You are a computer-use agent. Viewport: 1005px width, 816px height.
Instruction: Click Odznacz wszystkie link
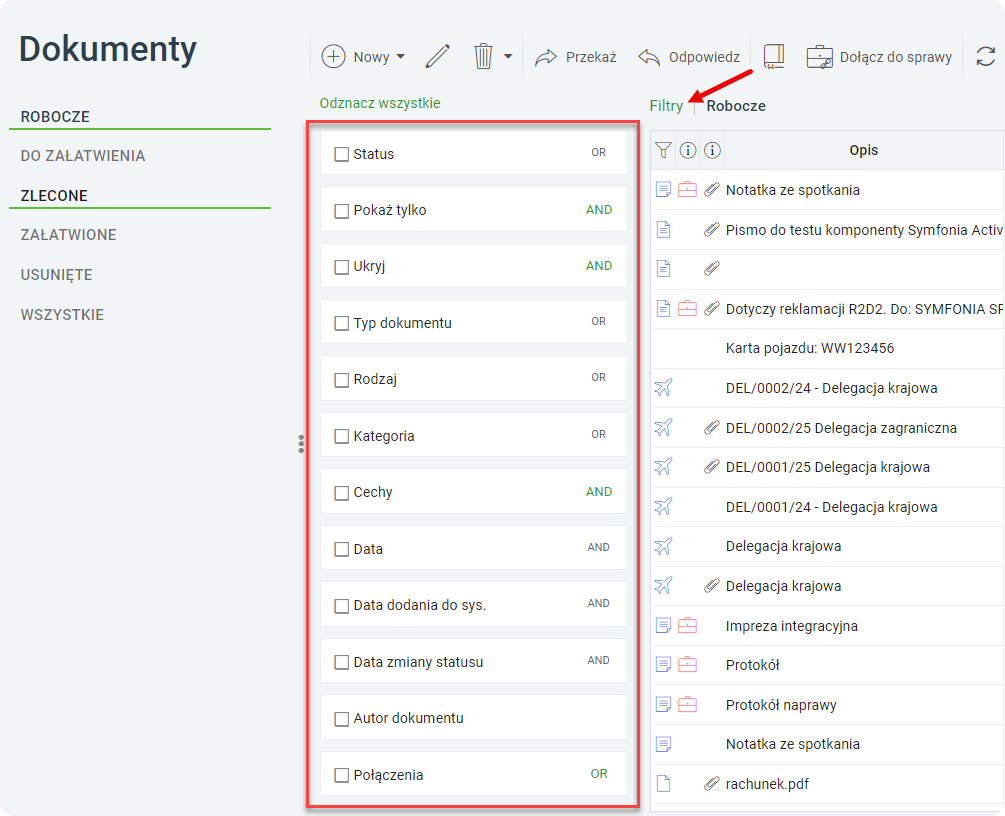pos(380,103)
